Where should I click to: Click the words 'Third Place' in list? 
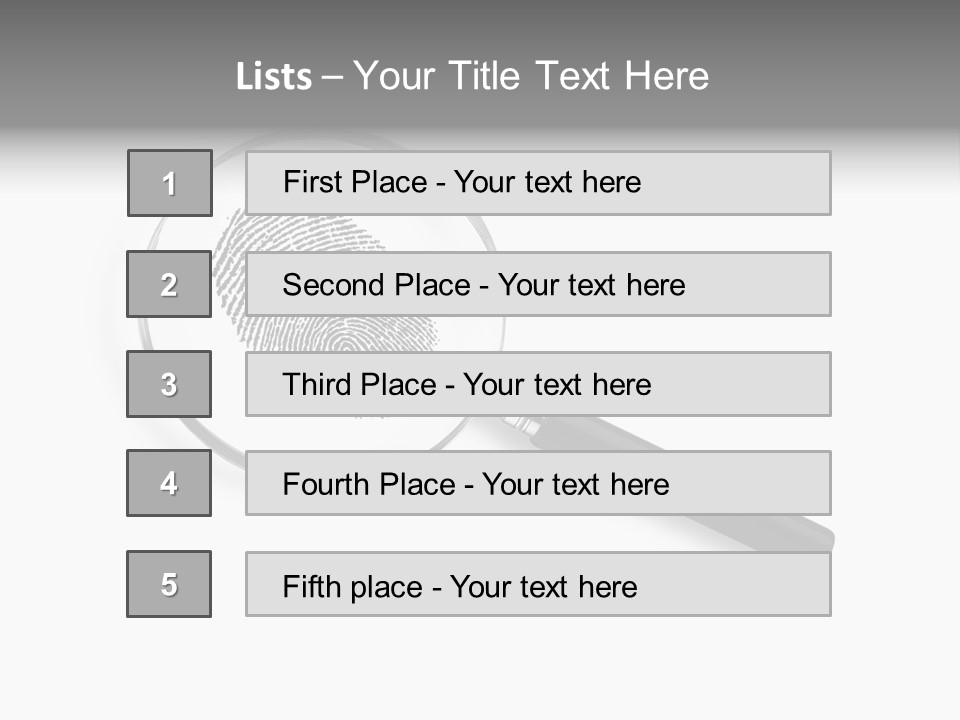point(359,384)
